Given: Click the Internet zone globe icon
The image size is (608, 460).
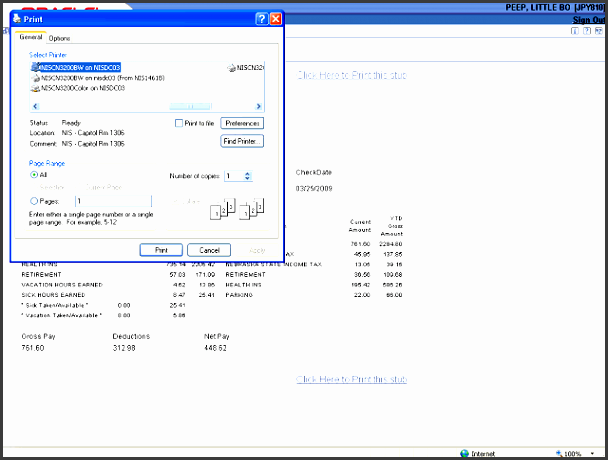Looking at the screenshot, I should point(465,453).
